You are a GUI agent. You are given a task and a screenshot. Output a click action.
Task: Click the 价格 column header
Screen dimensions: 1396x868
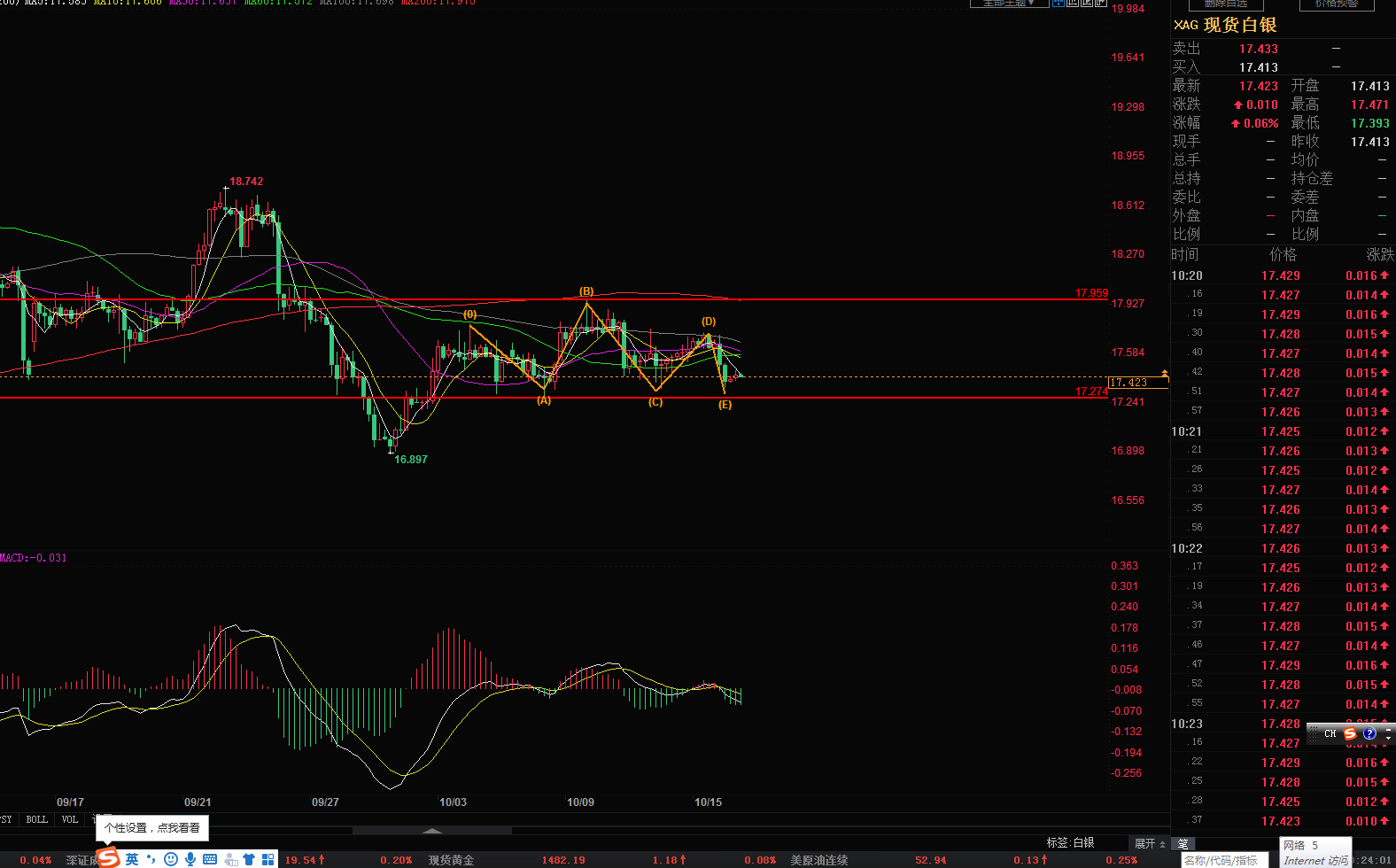[x=1283, y=254]
